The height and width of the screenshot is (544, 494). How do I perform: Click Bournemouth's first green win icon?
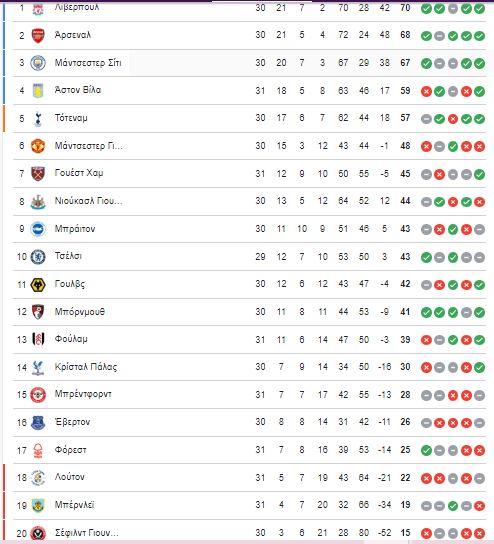pos(426,313)
